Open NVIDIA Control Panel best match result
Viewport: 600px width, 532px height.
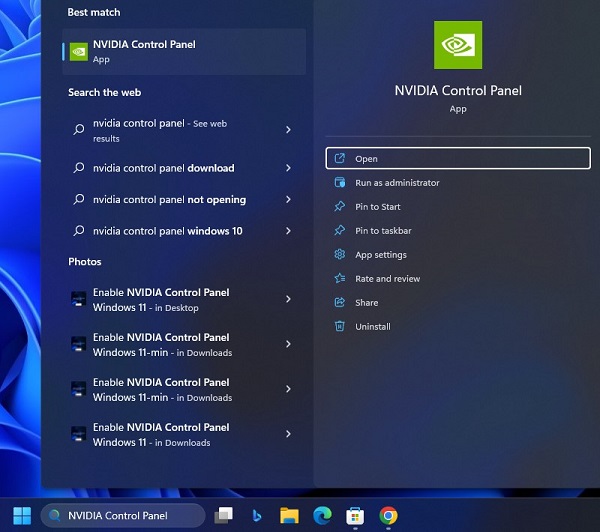coord(184,52)
